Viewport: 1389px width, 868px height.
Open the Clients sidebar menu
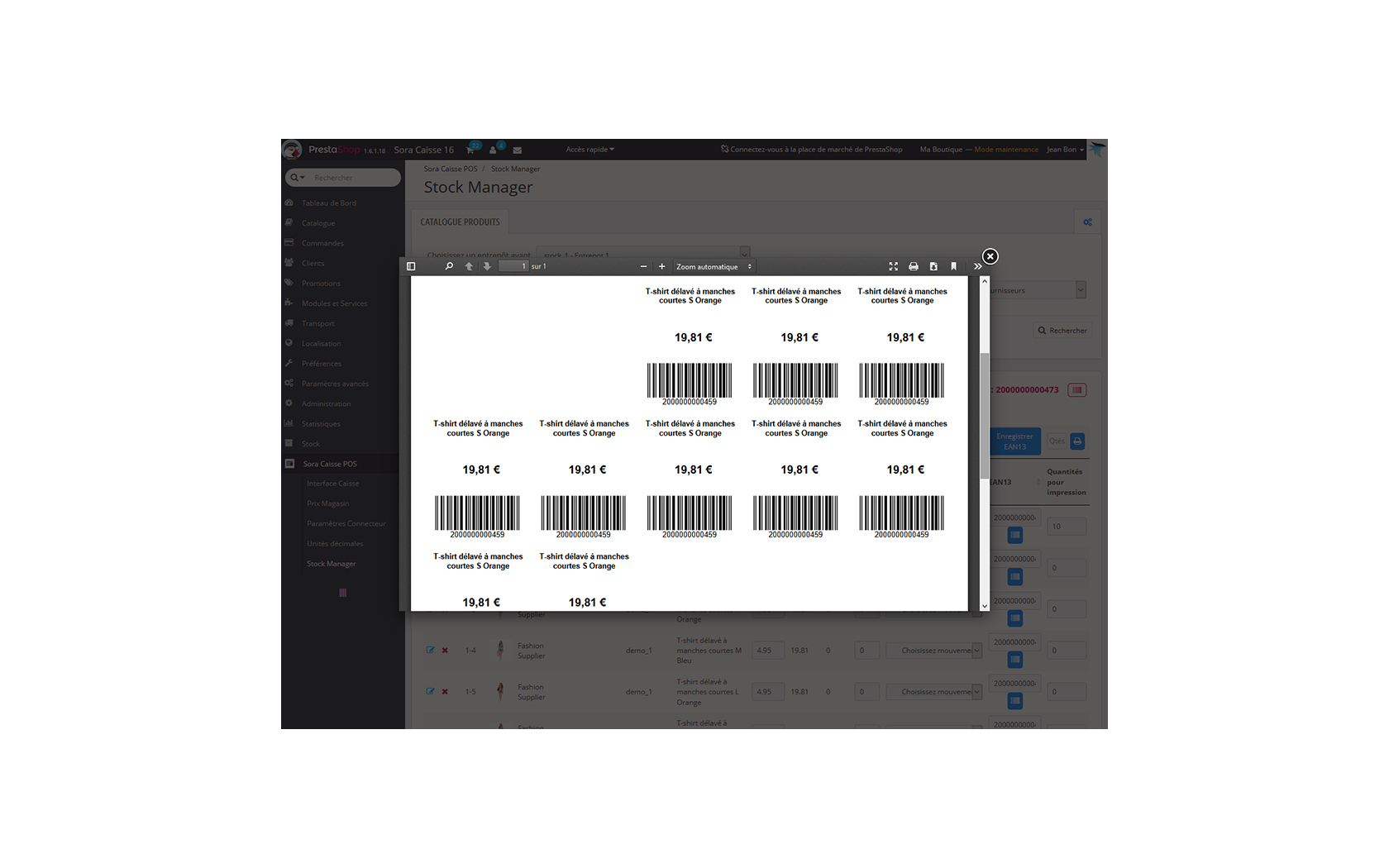pos(313,263)
